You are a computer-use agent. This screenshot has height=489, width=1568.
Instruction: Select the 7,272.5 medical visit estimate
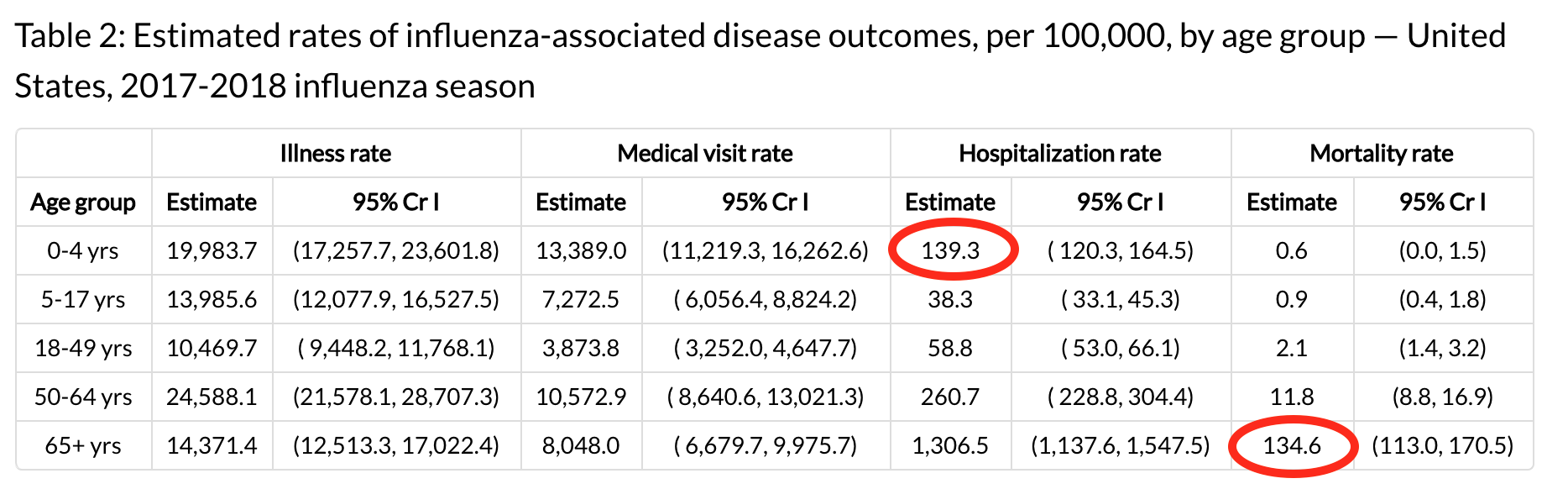pyautogui.click(x=581, y=299)
